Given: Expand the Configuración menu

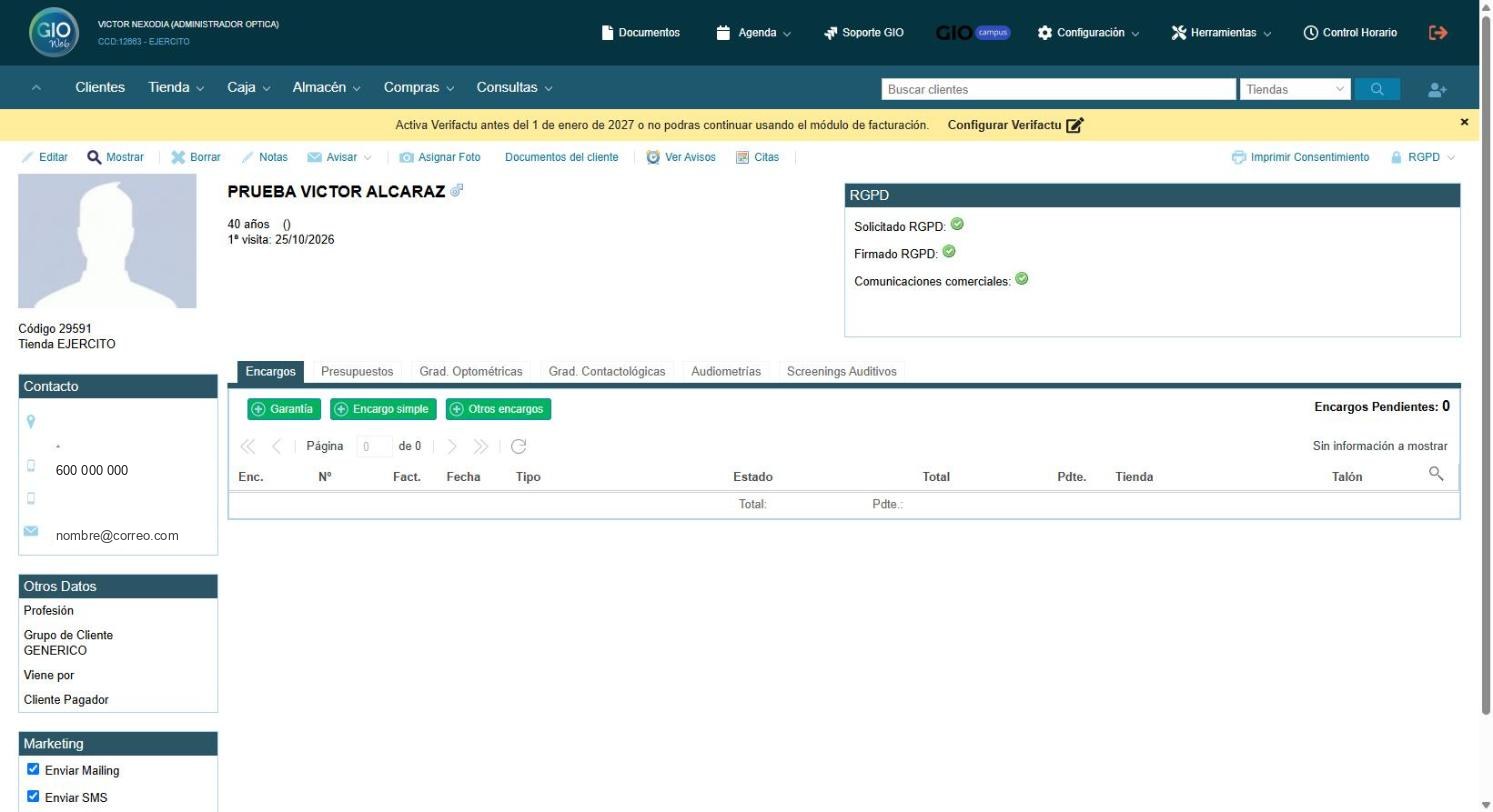Looking at the screenshot, I should pos(1088,33).
